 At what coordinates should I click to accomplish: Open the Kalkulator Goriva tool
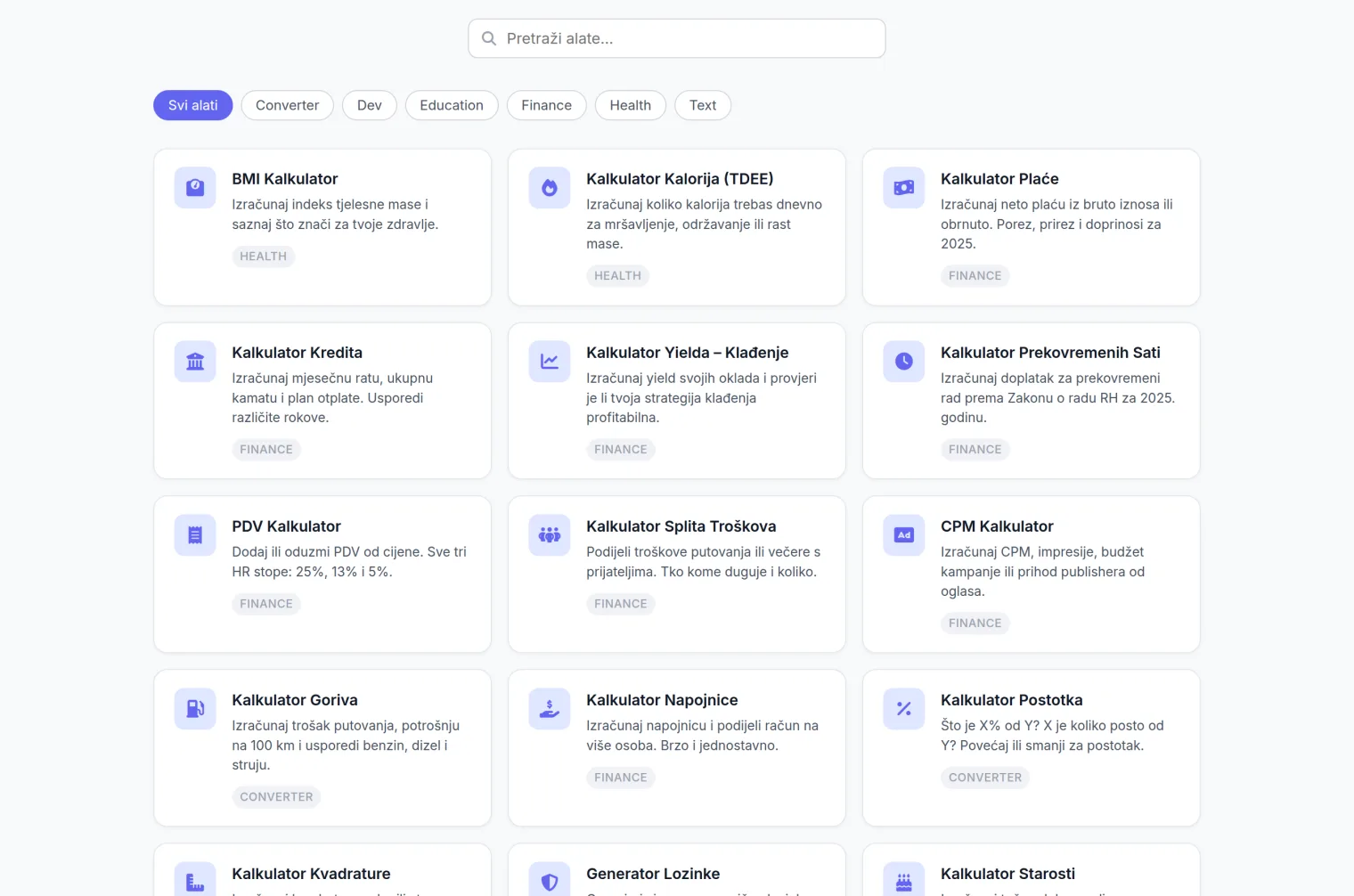322,748
